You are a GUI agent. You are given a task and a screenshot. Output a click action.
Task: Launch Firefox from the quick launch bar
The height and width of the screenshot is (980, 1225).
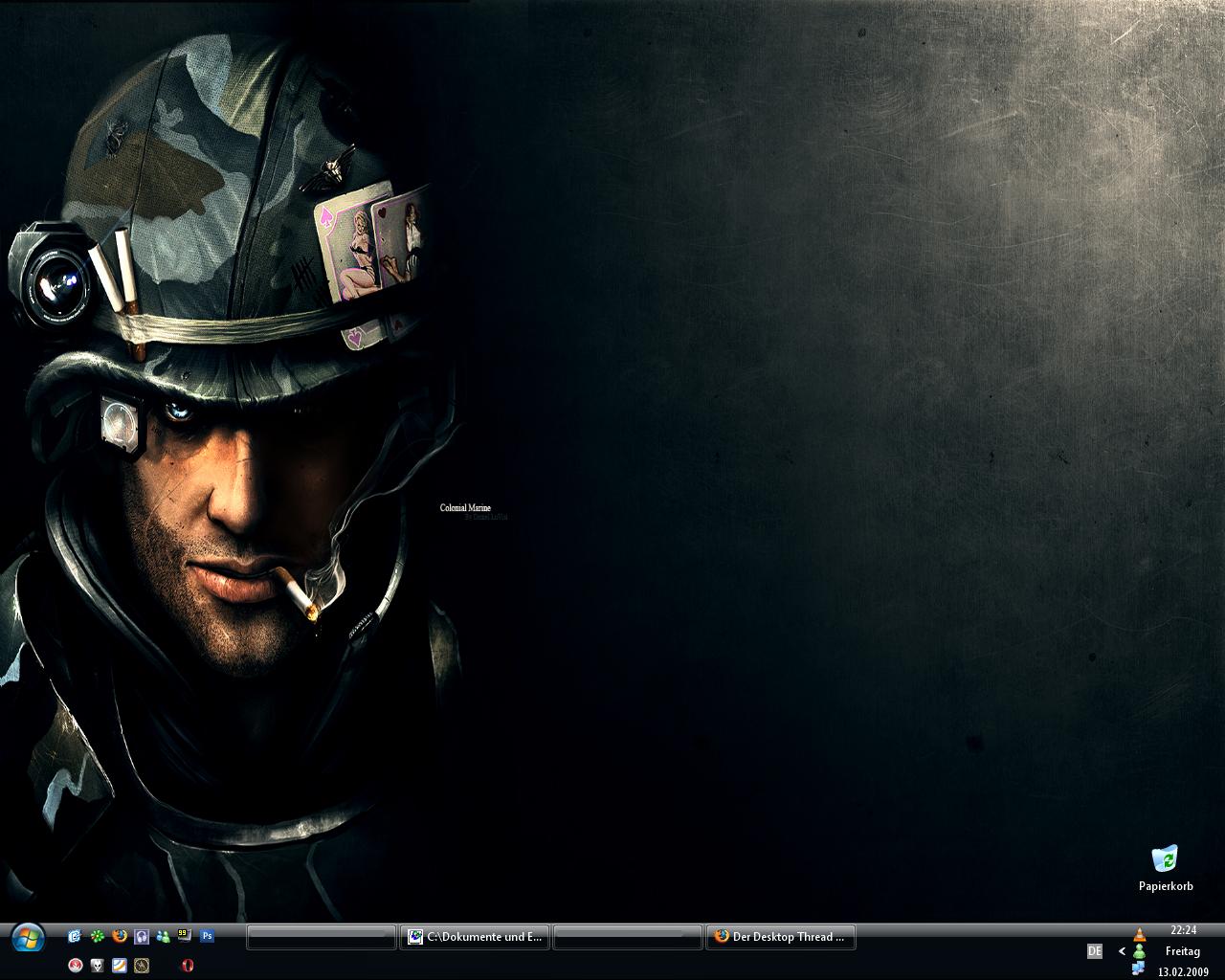119,936
